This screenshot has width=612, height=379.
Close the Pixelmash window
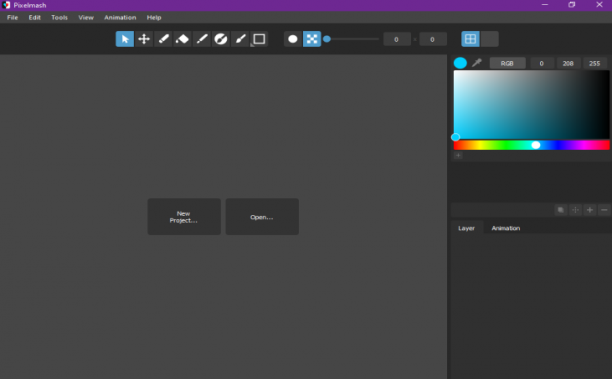click(x=599, y=5)
